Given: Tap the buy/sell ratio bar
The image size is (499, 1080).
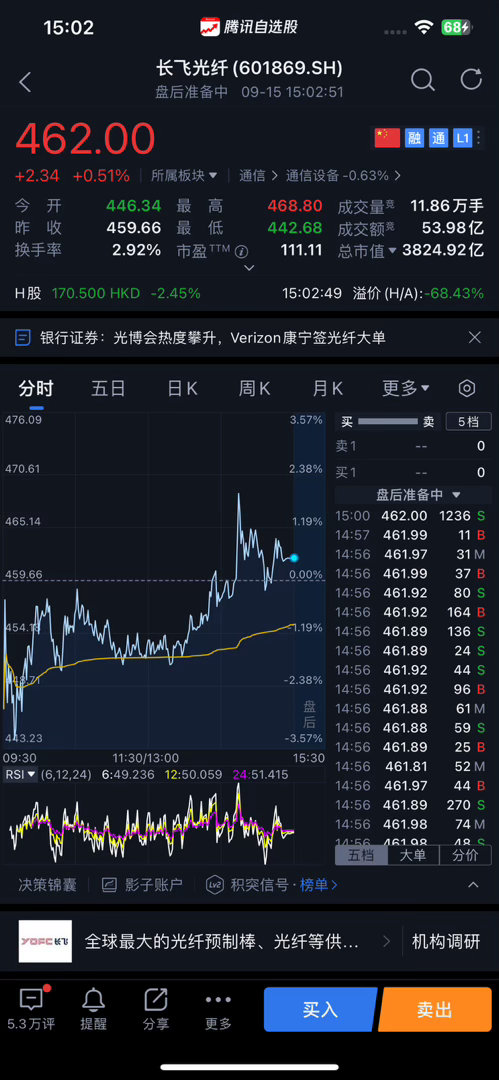Looking at the screenshot, I should (390, 422).
